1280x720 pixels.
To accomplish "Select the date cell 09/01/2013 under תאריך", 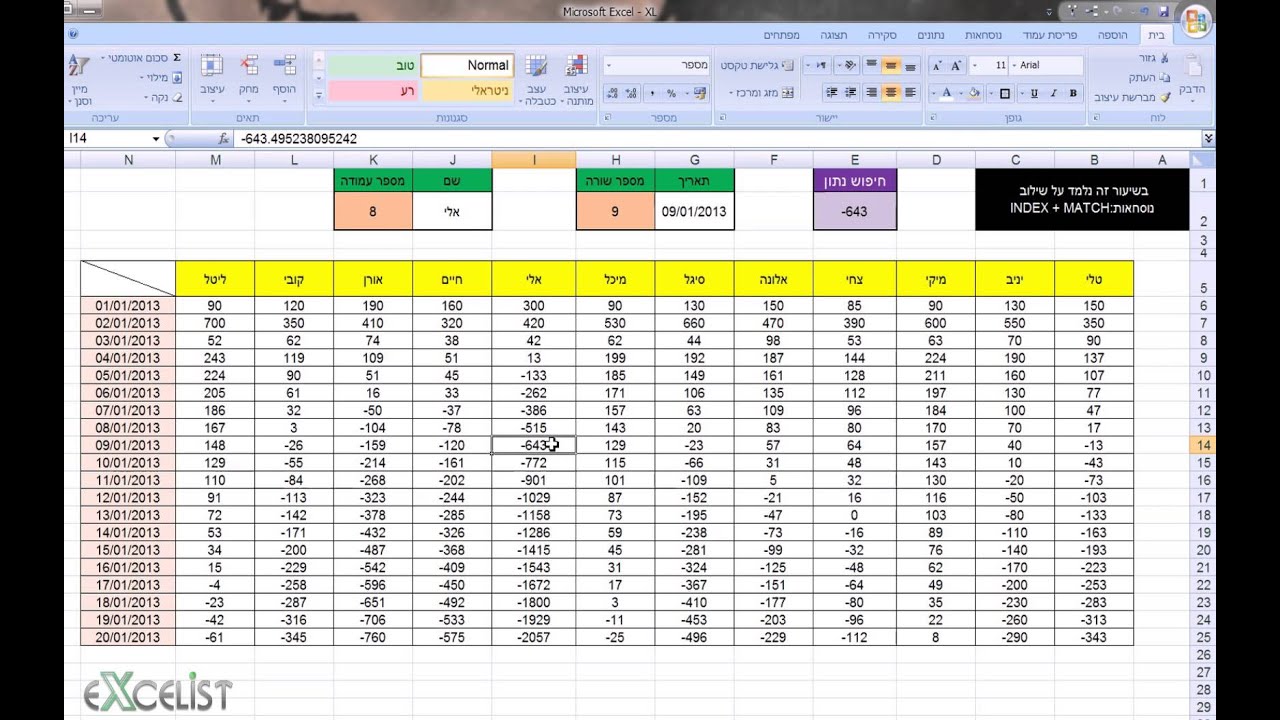I will click(694, 211).
